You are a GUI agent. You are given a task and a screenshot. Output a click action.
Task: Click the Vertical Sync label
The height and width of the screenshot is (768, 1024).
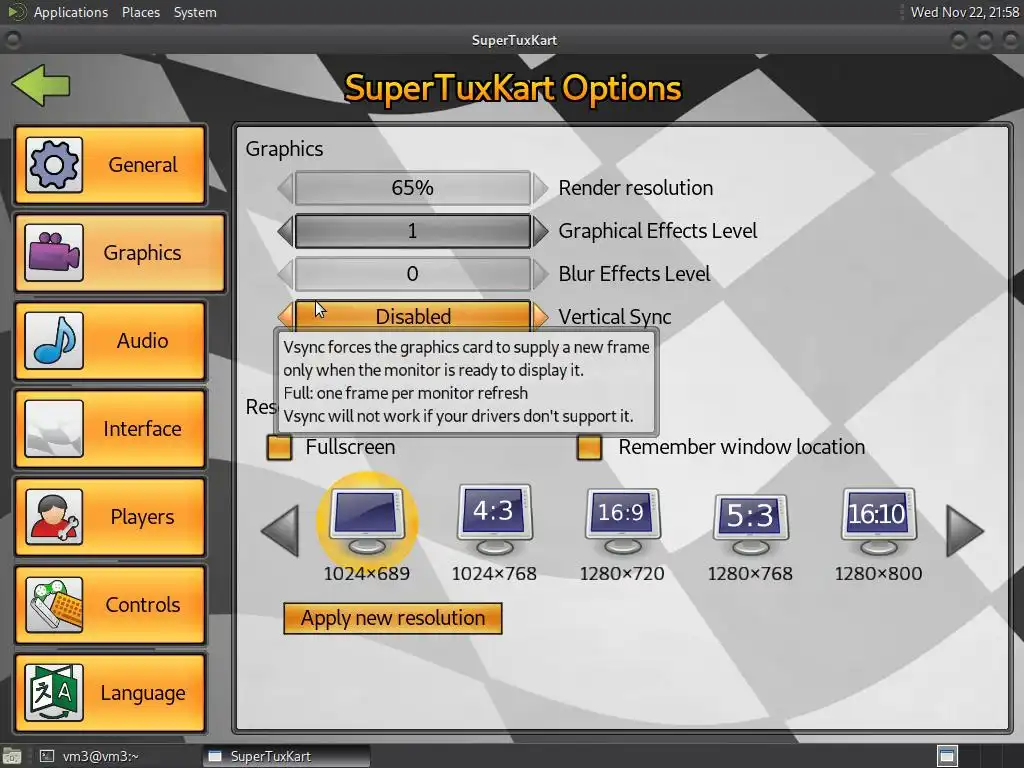(615, 317)
